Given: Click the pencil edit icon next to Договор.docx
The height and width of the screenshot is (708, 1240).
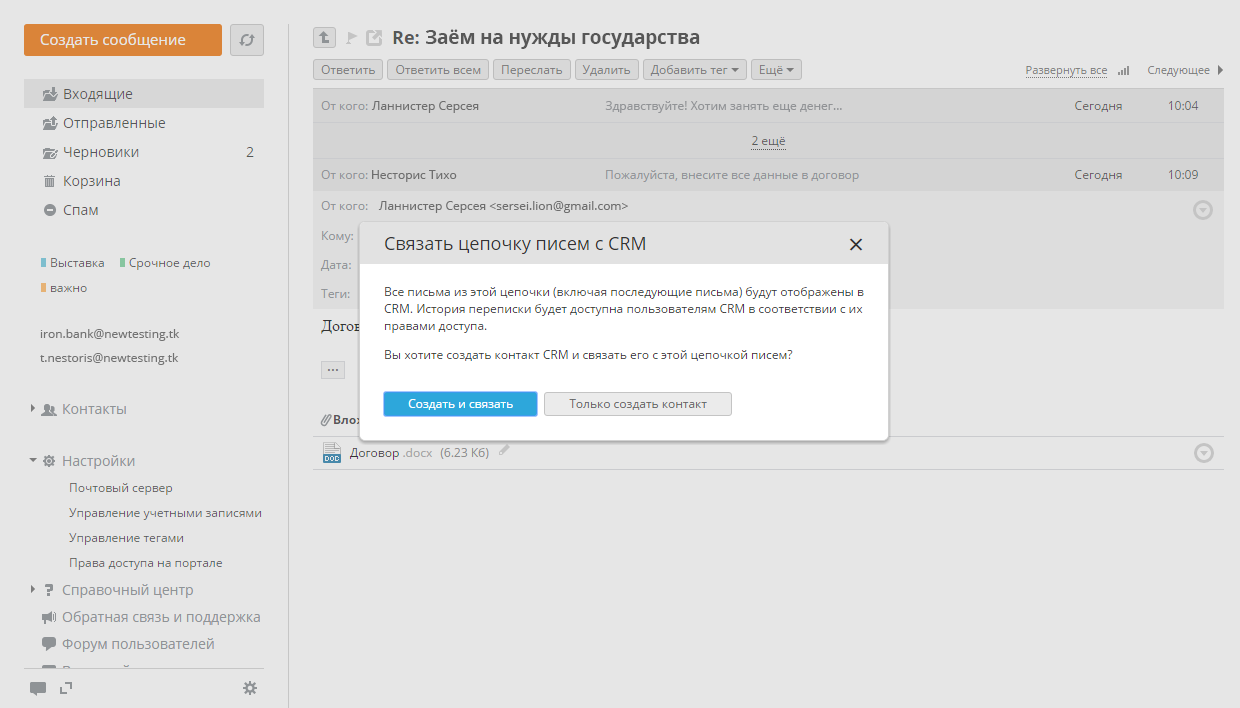Looking at the screenshot, I should tap(505, 451).
